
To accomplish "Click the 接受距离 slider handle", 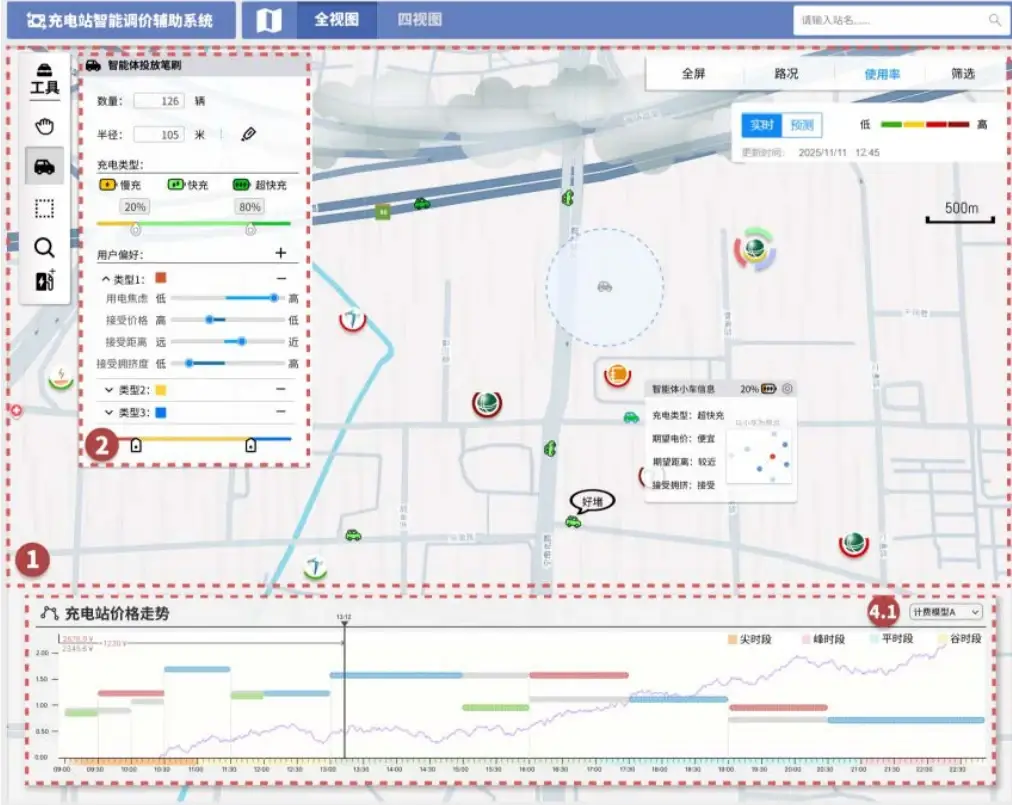I will (241, 341).
